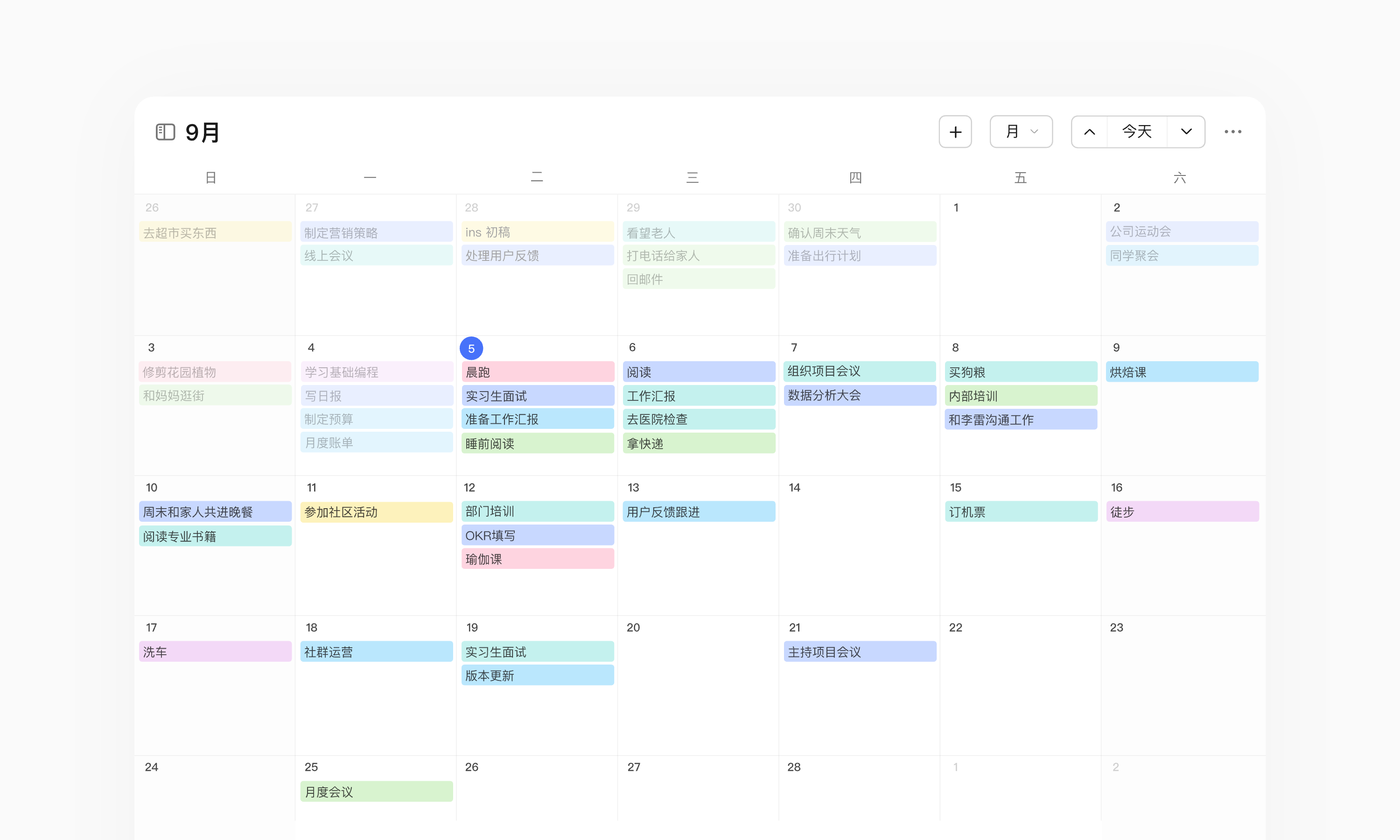
Task: Open the 参加社区活动 event
Action: pos(376,511)
